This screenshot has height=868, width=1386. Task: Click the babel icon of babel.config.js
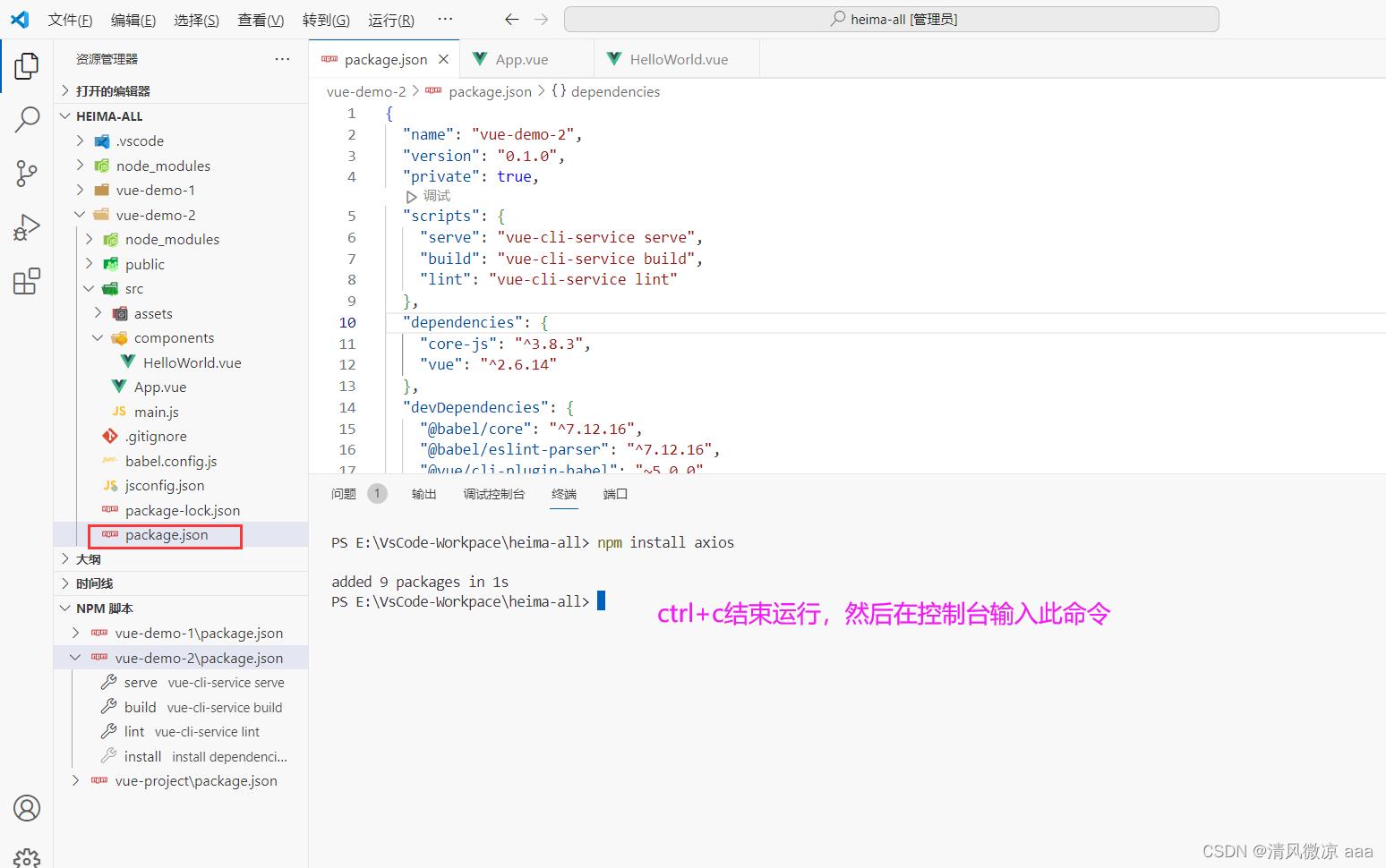click(x=110, y=461)
